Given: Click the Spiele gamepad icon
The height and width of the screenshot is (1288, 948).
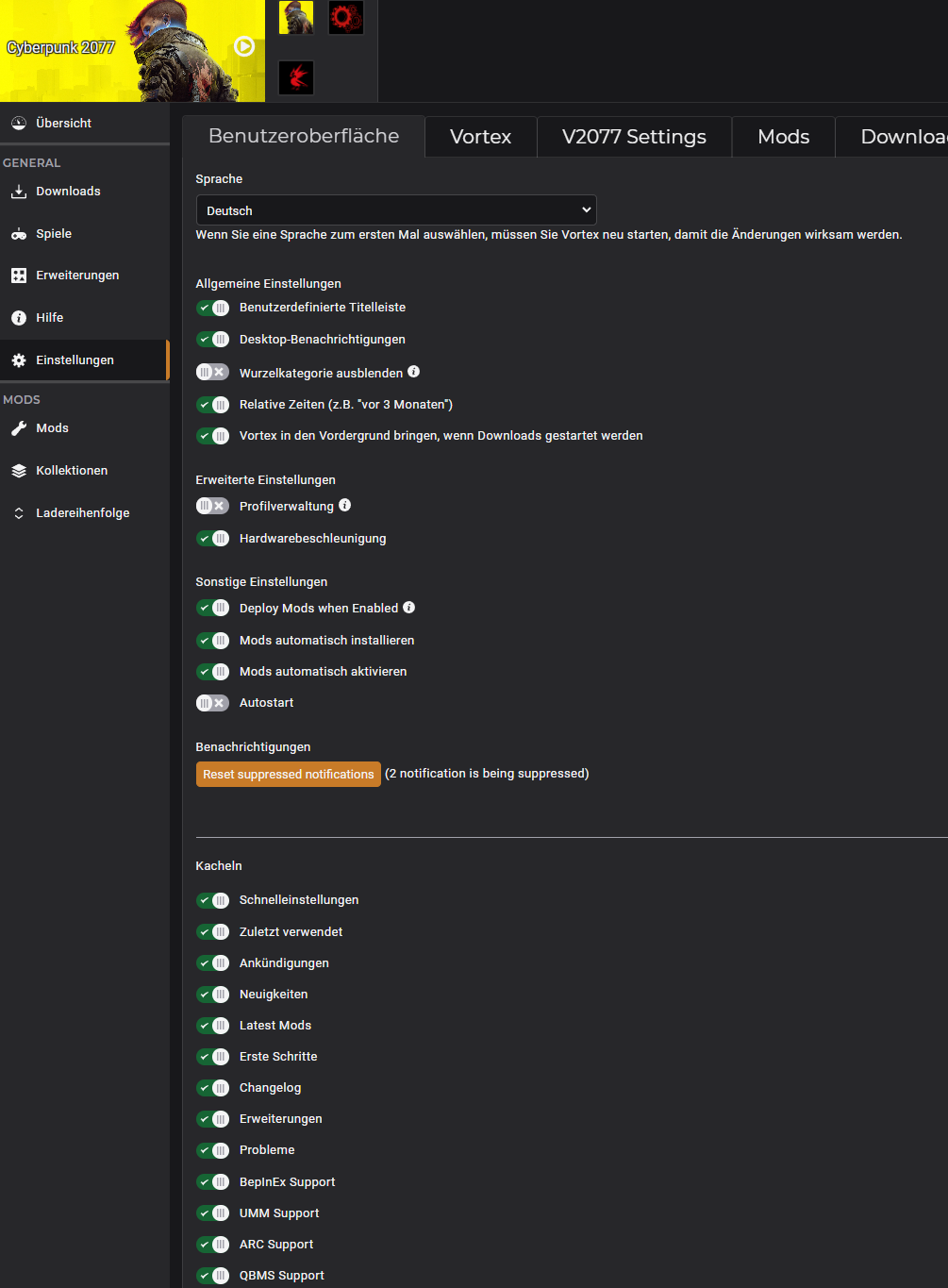Looking at the screenshot, I should [19, 234].
